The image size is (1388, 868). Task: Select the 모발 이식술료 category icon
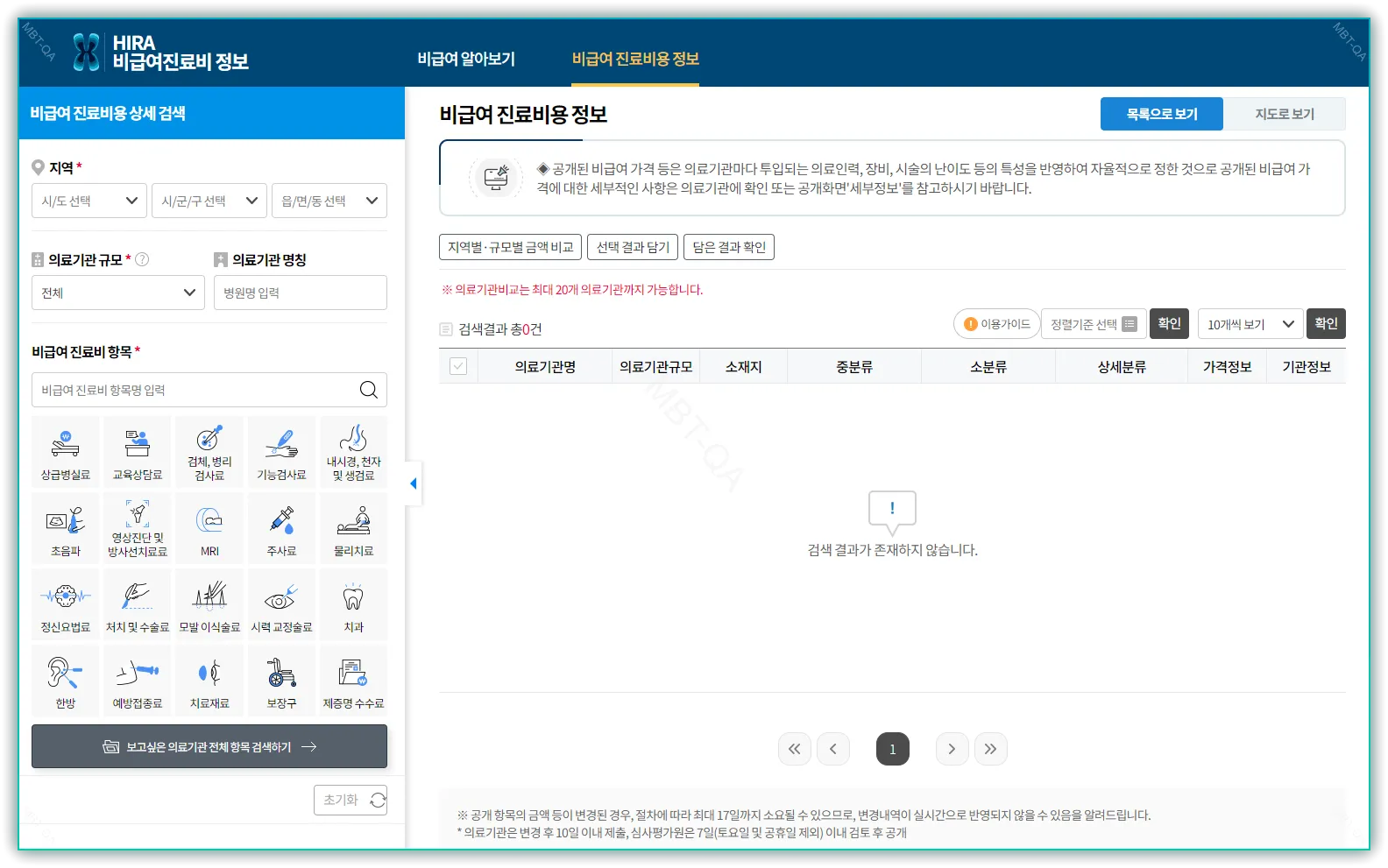click(x=209, y=604)
